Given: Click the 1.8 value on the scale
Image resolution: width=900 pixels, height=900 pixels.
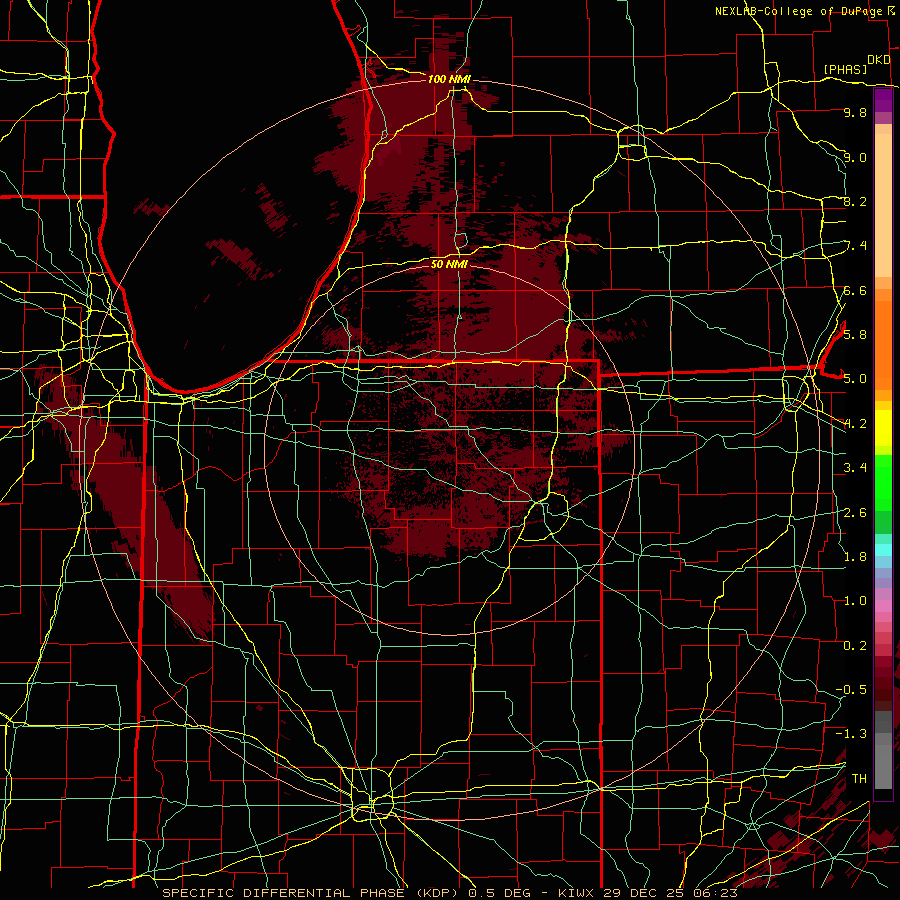Looking at the screenshot, I should tap(855, 557).
